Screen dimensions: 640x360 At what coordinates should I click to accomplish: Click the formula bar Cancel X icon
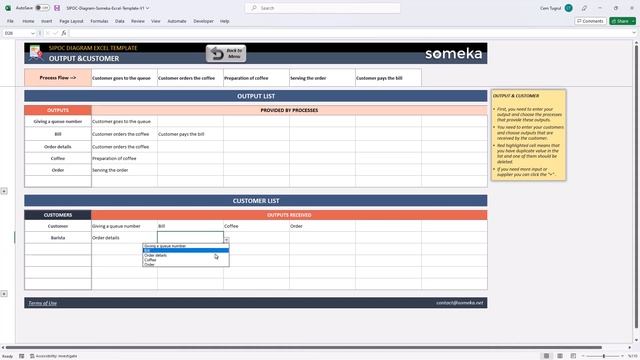[48, 33]
